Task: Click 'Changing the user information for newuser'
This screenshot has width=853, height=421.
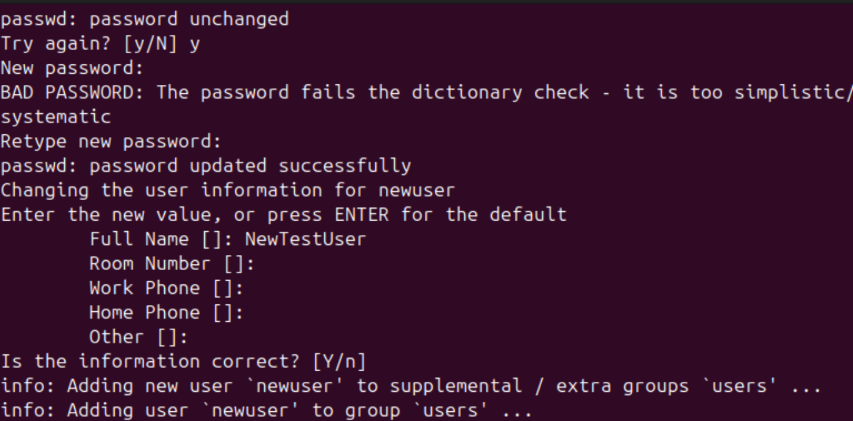Action: tap(227, 190)
